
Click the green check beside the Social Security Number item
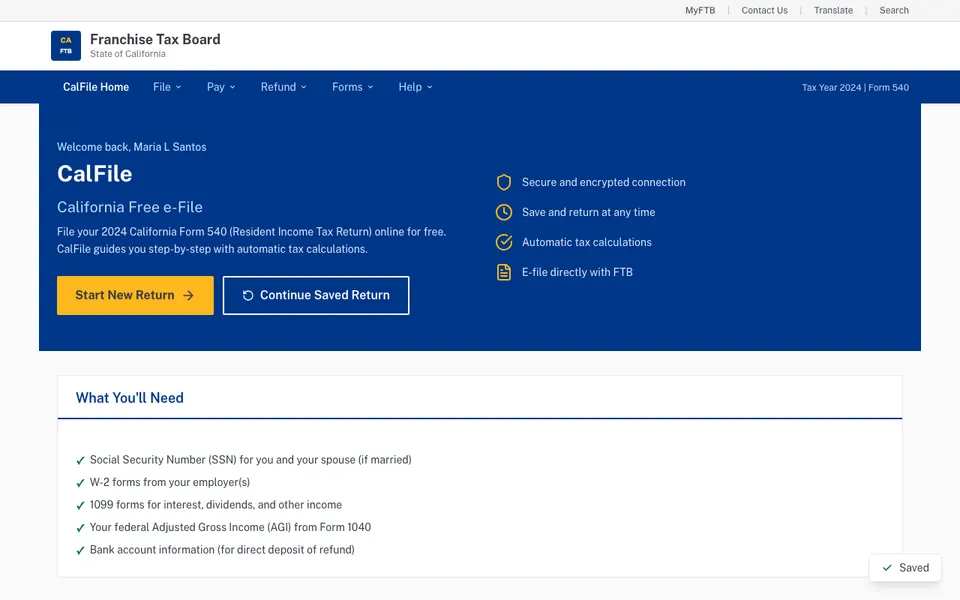point(80,460)
